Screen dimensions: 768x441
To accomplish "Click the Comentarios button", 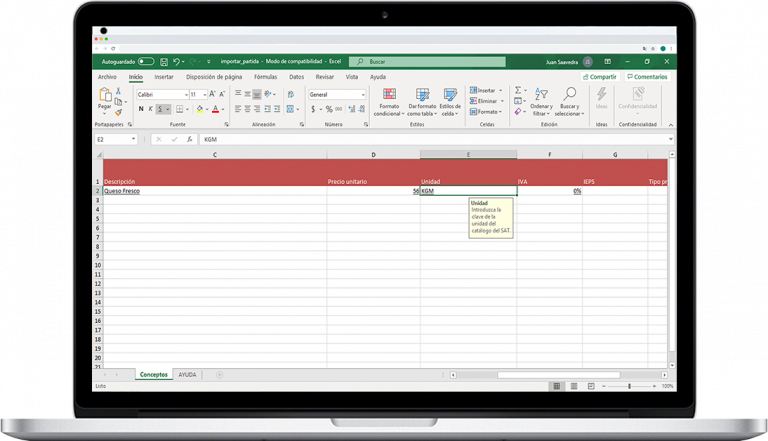I will [x=647, y=76].
